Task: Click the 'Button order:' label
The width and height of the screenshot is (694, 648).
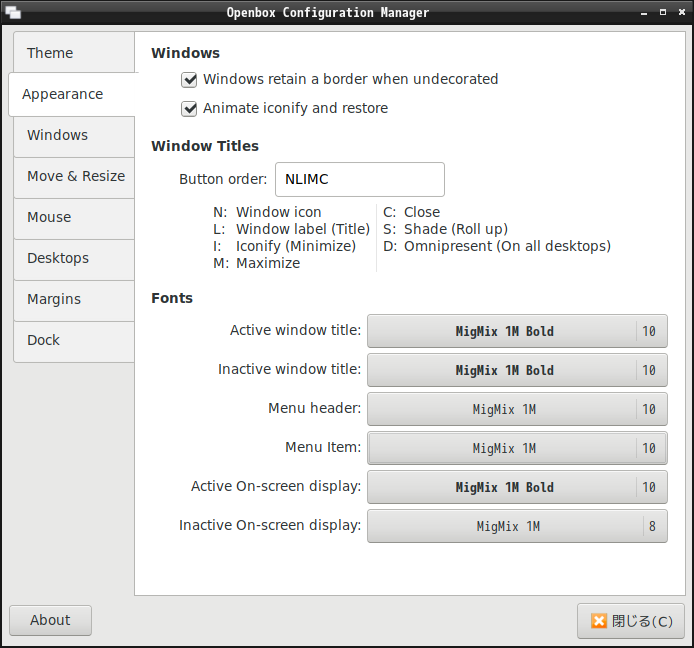Action: (x=223, y=179)
